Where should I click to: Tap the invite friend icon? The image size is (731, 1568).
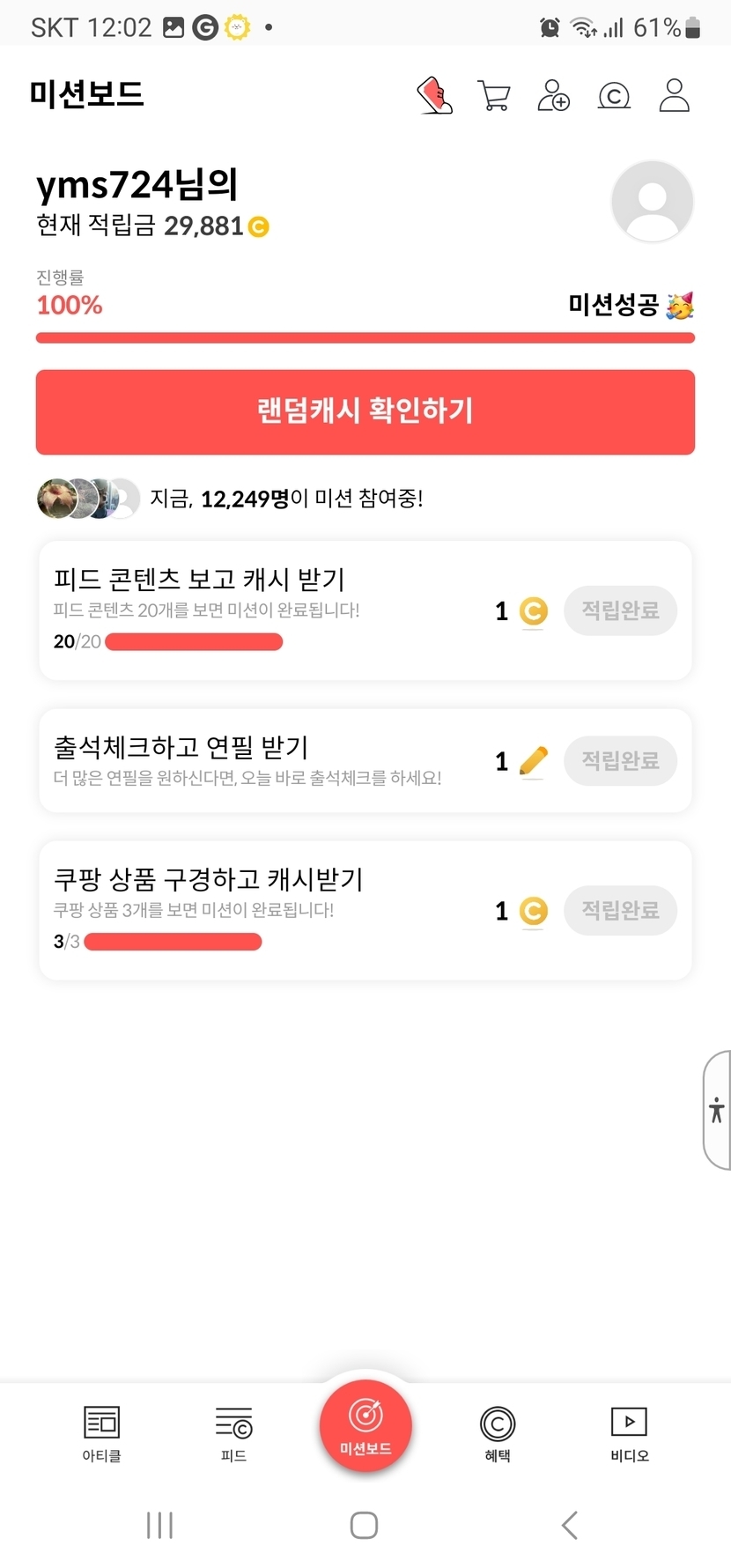point(553,95)
